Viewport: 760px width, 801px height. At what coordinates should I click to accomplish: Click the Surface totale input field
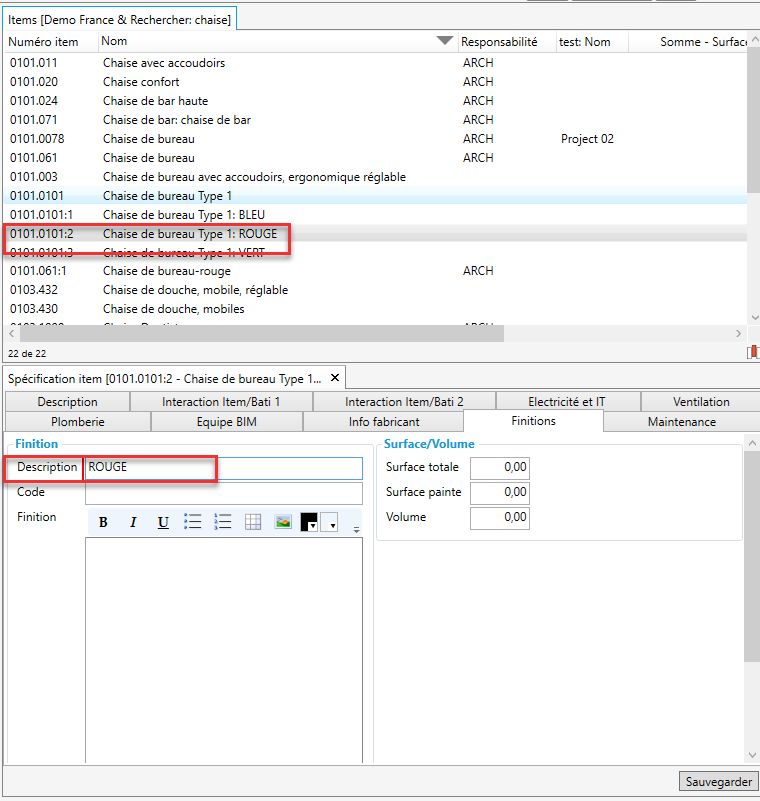click(x=499, y=468)
